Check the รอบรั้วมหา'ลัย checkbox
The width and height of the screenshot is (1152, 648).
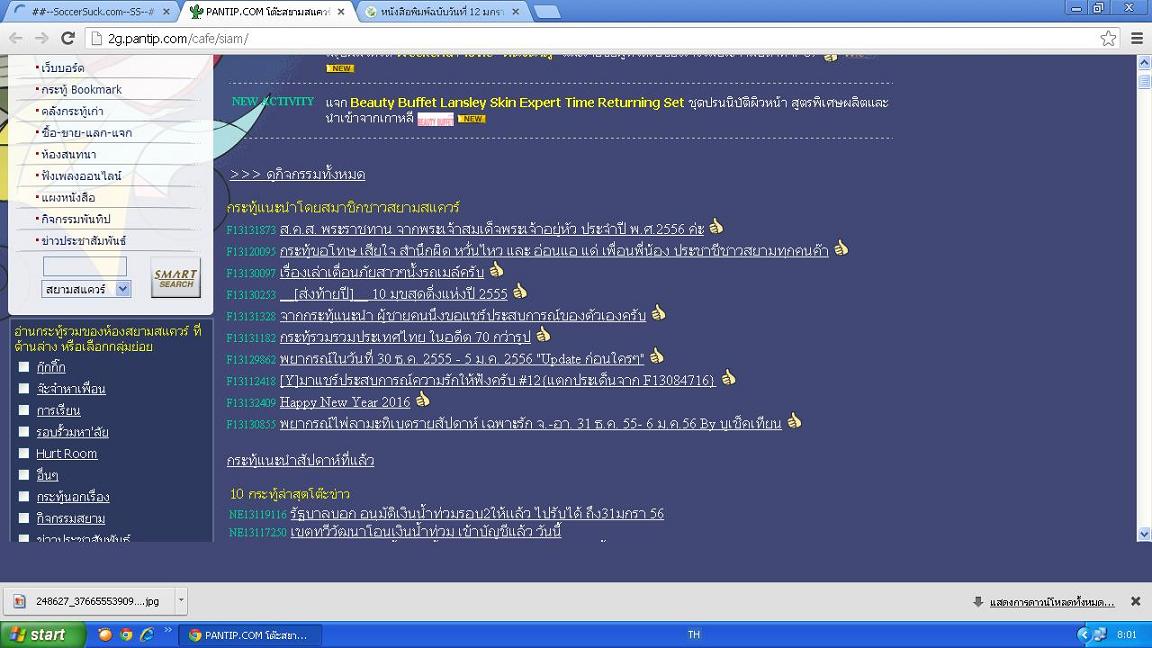pos(24,431)
